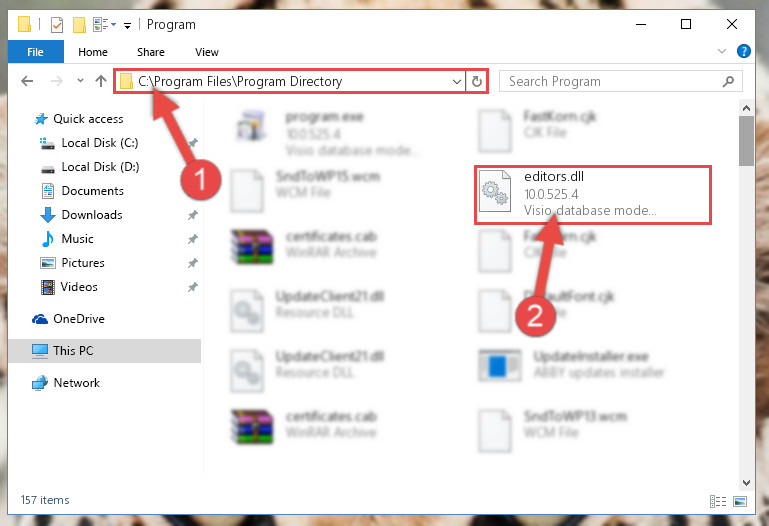The image size is (769, 526).
Task: Expand the ribbon with the chevron
Action: (721, 51)
